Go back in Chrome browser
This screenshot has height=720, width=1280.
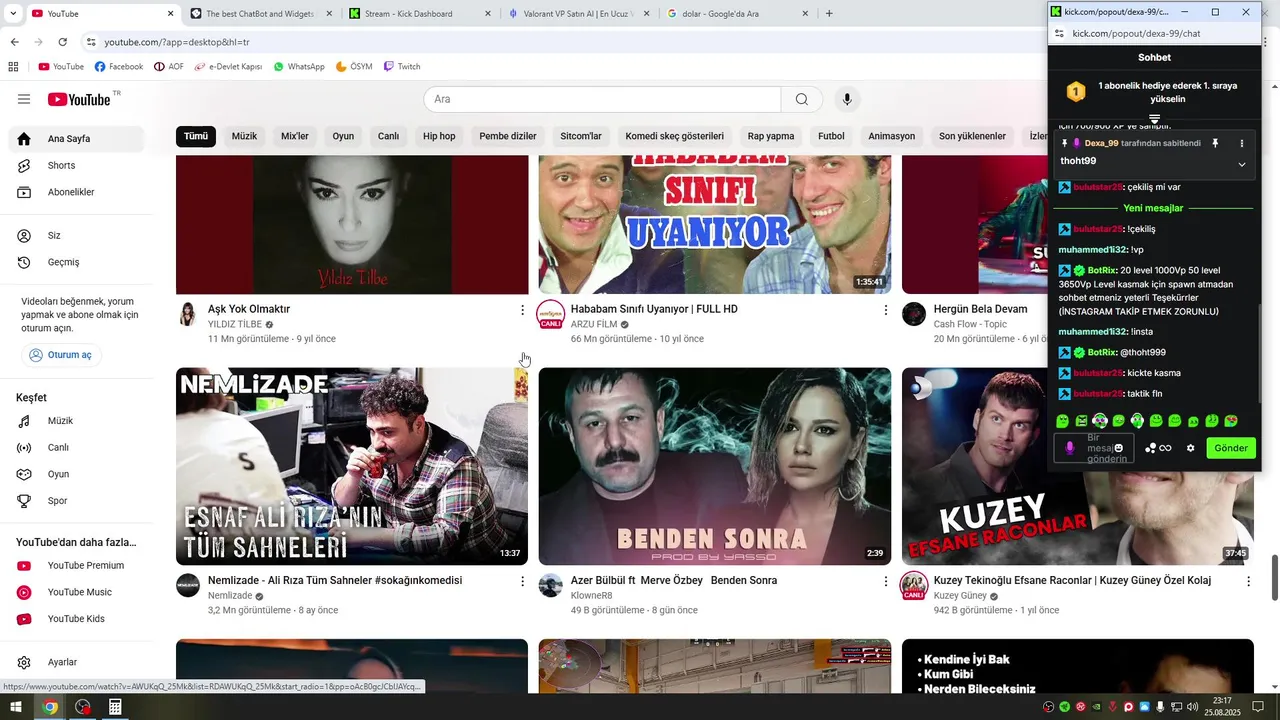(x=14, y=42)
